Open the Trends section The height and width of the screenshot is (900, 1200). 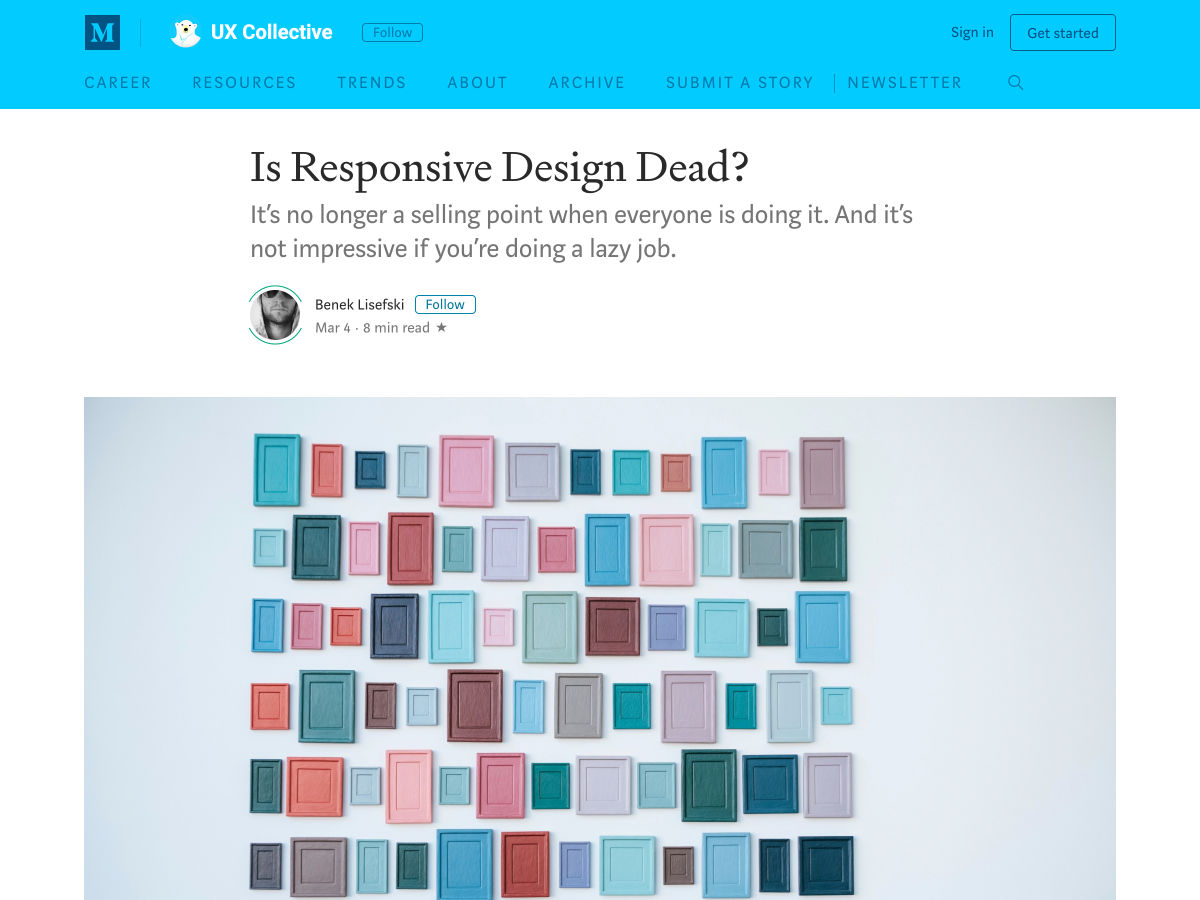372,83
